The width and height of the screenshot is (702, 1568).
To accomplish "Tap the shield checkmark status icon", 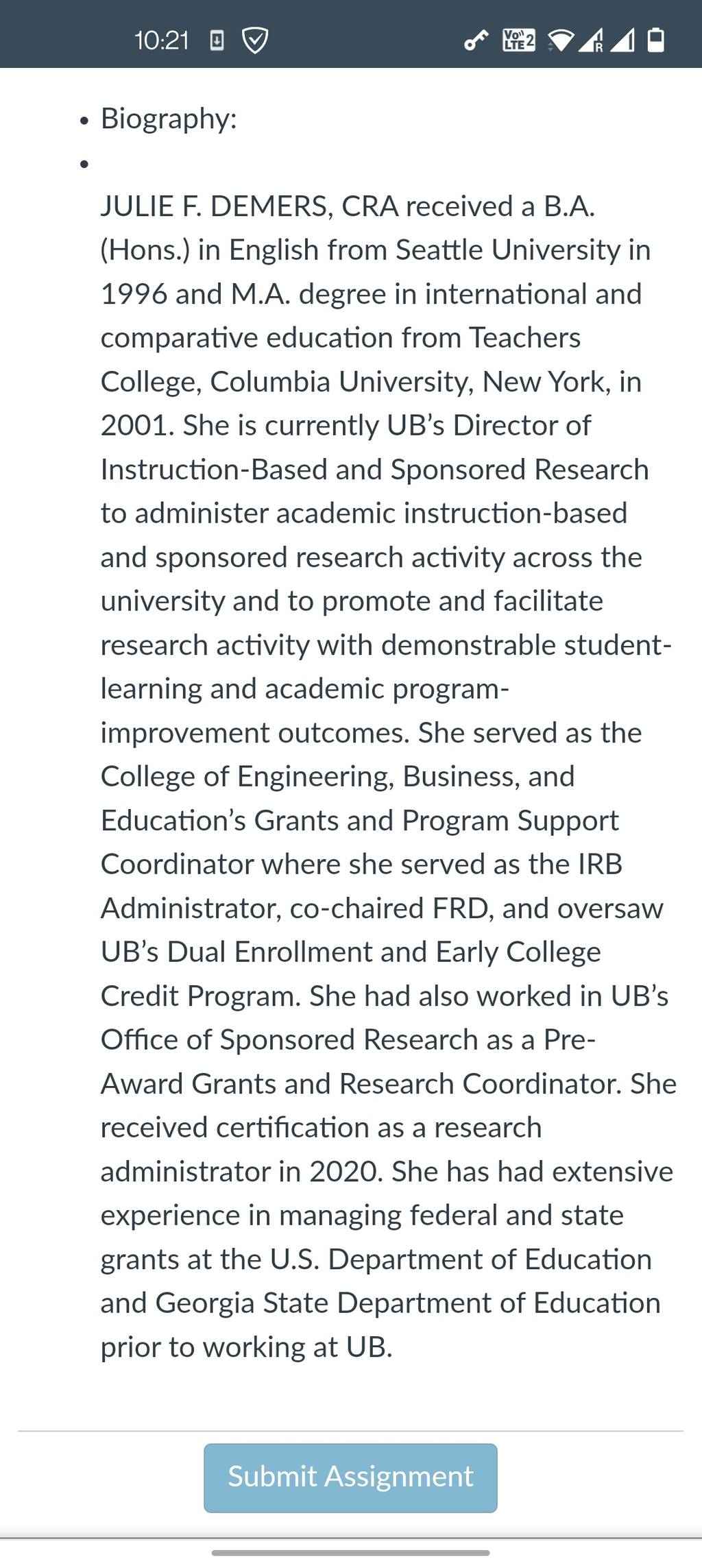I will coord(255,40).
